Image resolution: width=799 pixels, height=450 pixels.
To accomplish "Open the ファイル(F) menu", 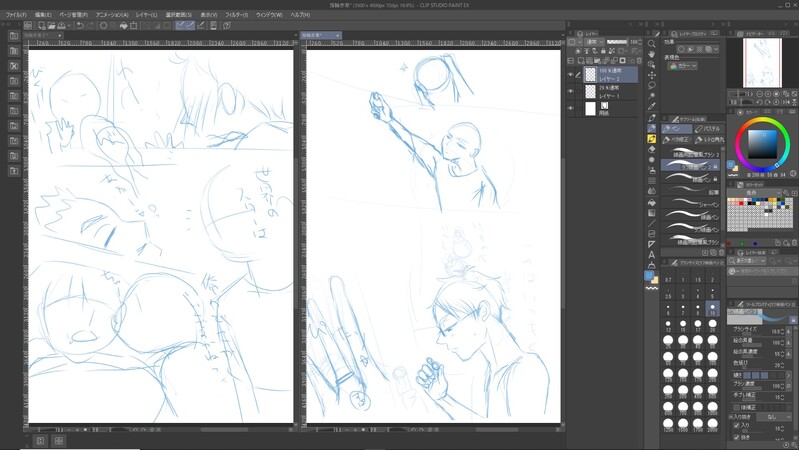I will click(16, 15).
